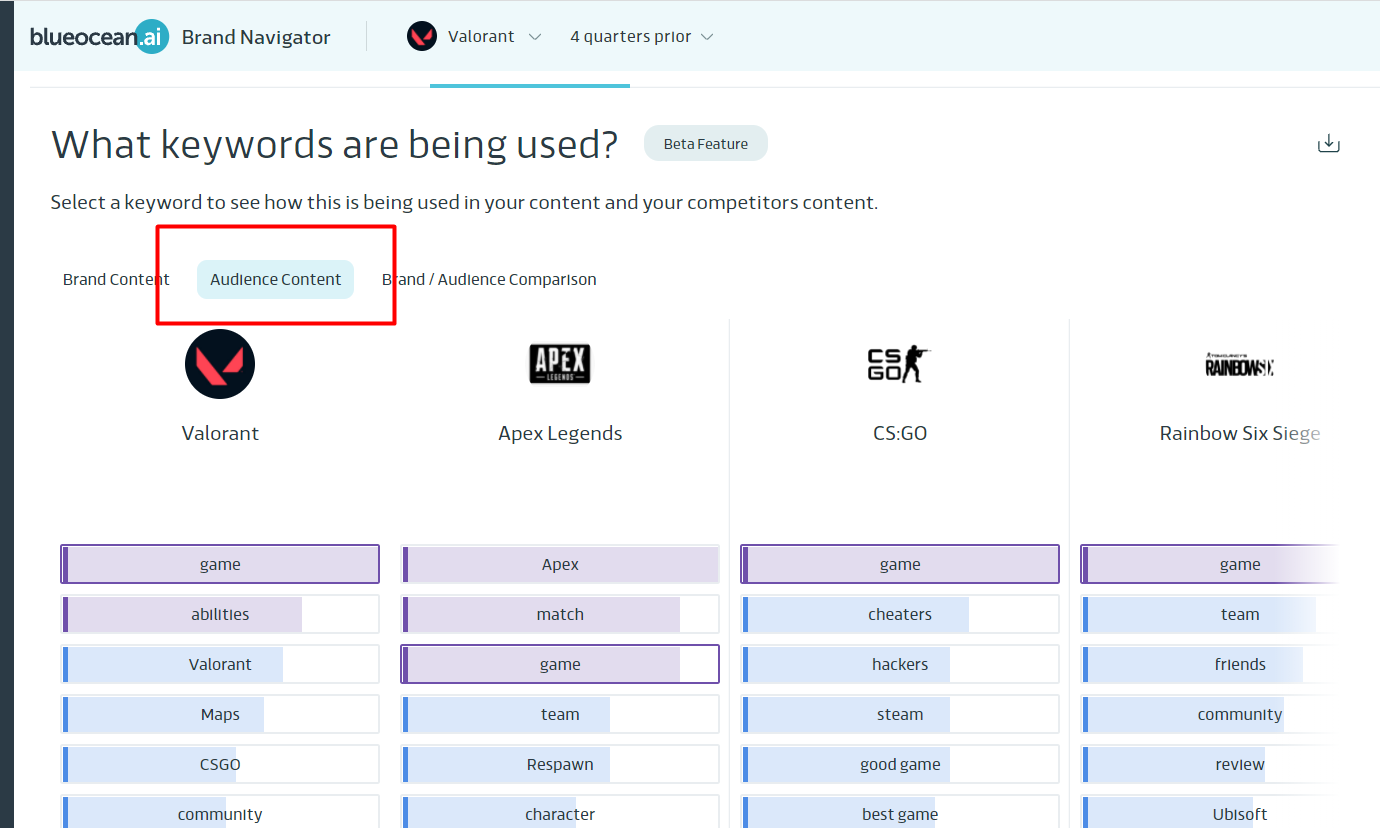Select keyword cheaters under CS:GO
The height and width of the screenshot is (828, 1380).
[900, 615]
